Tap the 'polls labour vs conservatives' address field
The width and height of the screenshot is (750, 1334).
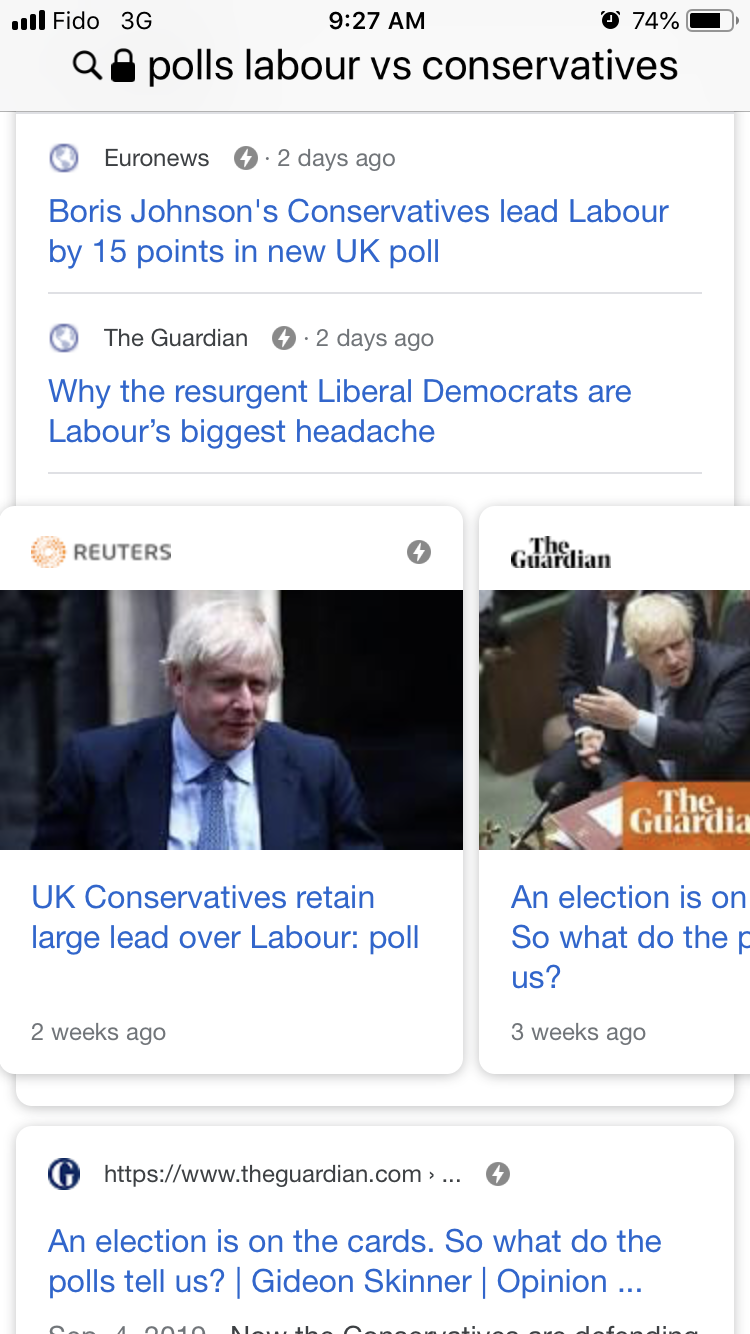point(412,67)
